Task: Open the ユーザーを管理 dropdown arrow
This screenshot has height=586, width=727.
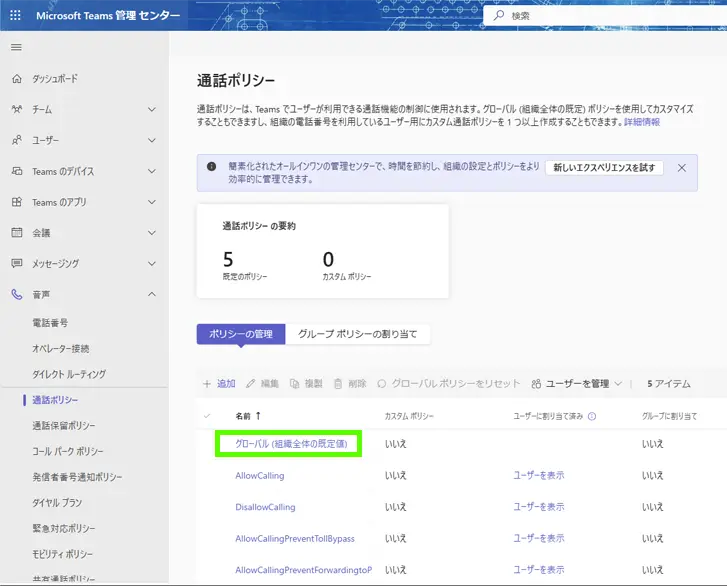Action: 618,383
